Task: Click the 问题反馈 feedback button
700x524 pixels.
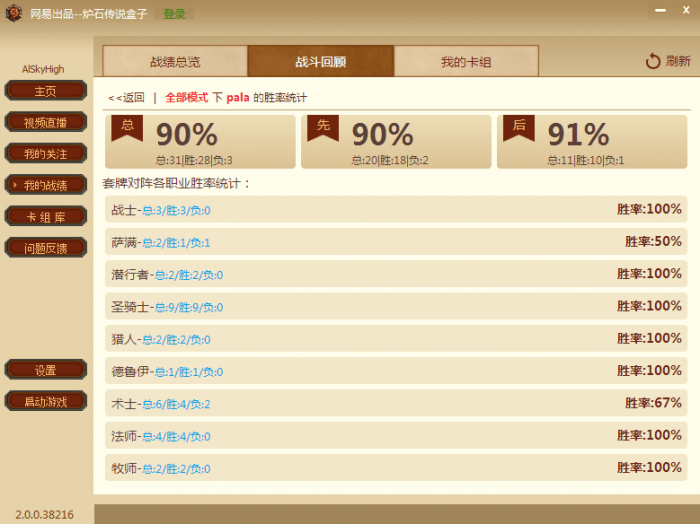Action: coord(46,248)
